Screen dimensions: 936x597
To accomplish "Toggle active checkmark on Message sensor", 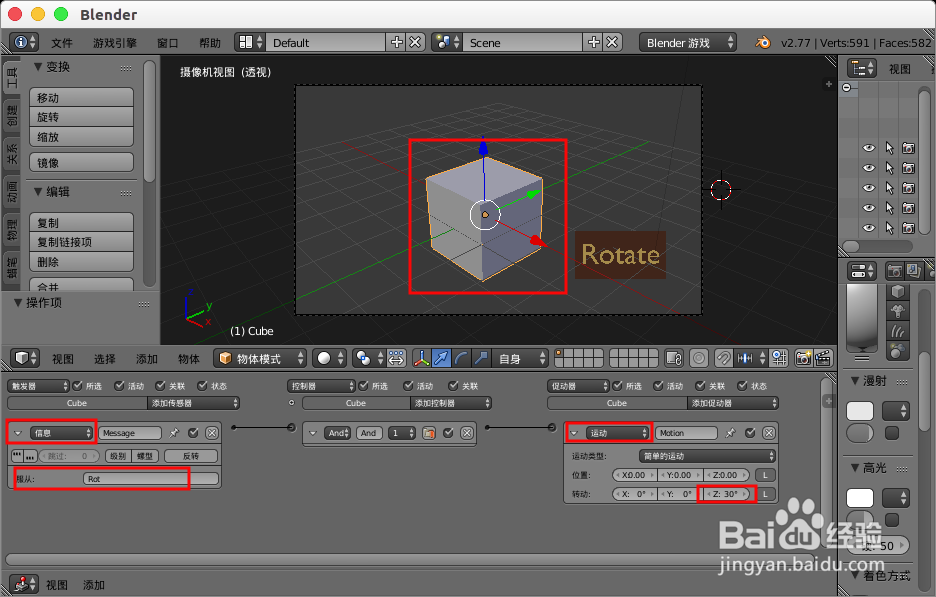I will [x=193, y=433].
